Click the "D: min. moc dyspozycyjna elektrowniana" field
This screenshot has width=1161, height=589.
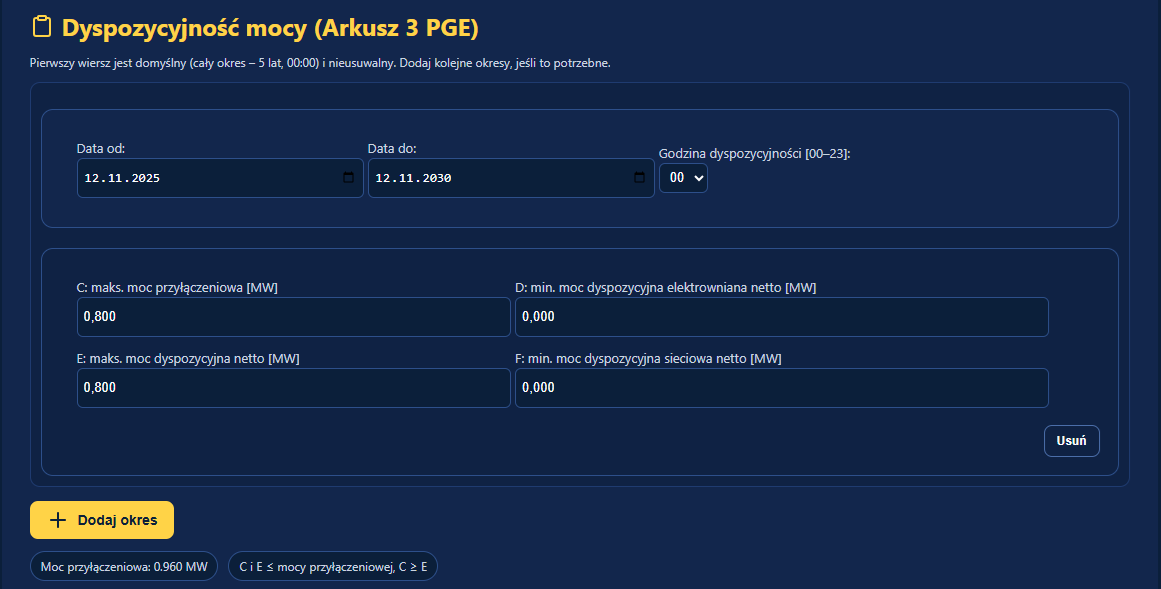[782, 316]
